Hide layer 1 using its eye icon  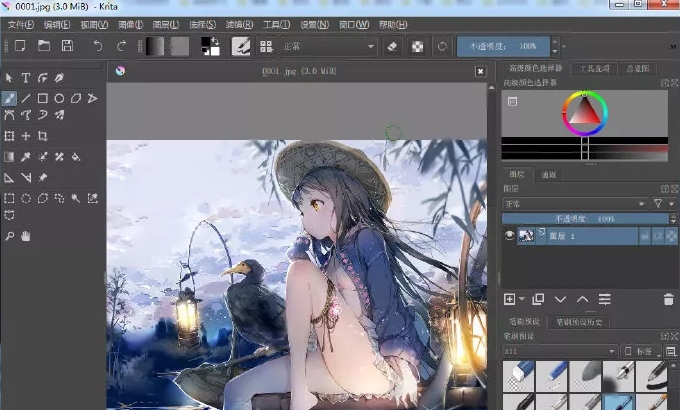510,236
